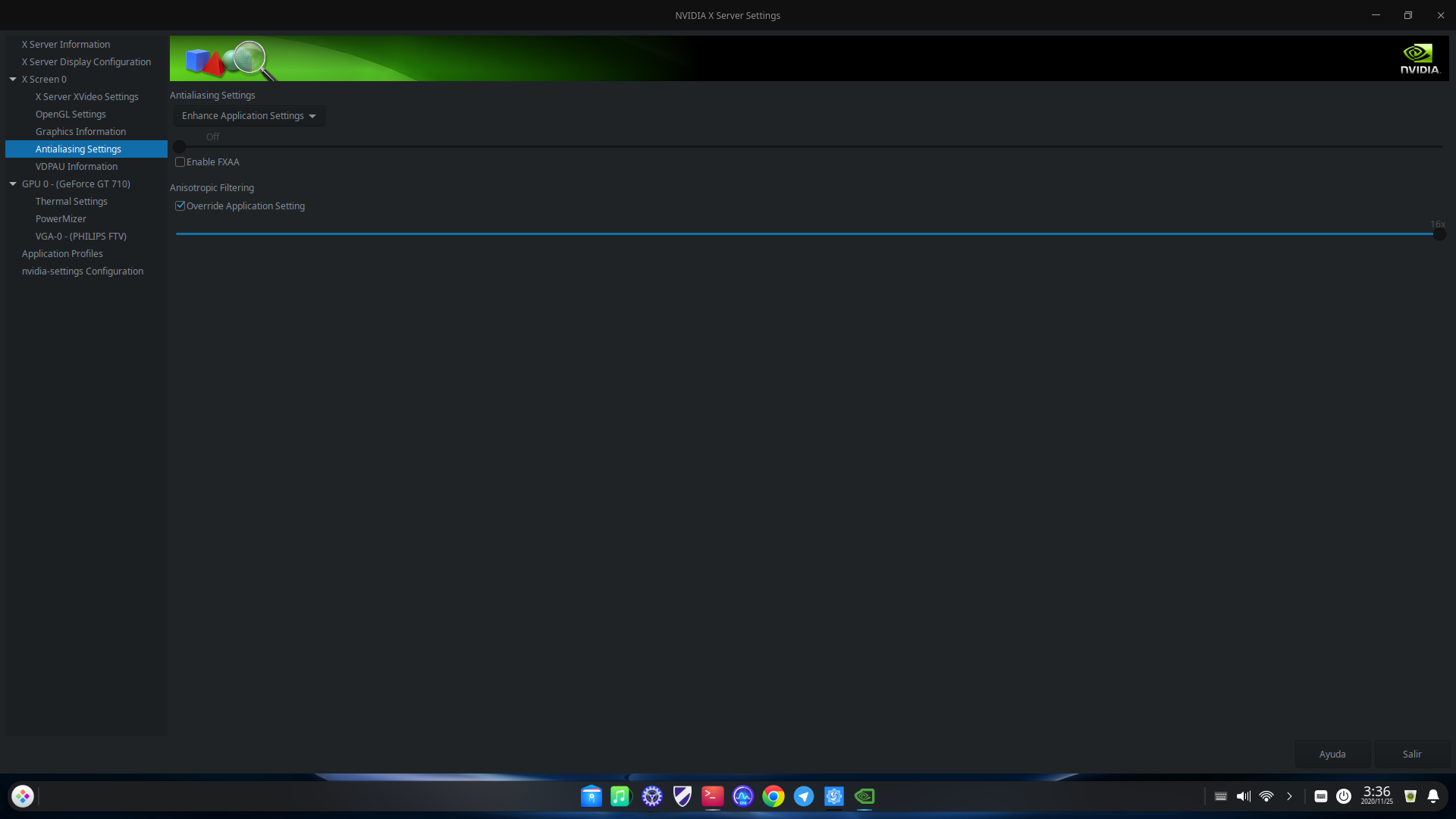Image resolution: width=1456 pixels, height=819 pixels.
Task: Click the Salir quit button
Action: coord(1411,755)
